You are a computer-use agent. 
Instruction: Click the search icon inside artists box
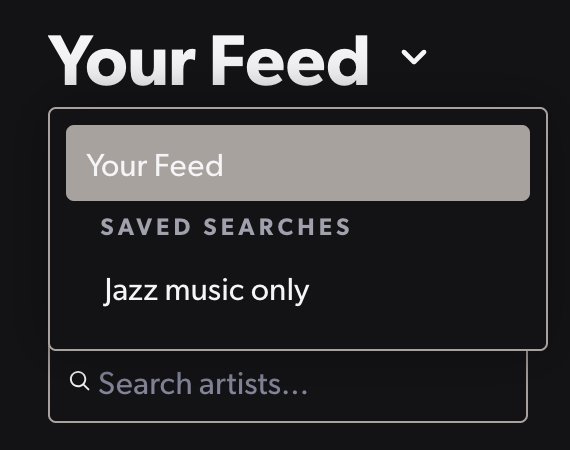pos(79,381)
